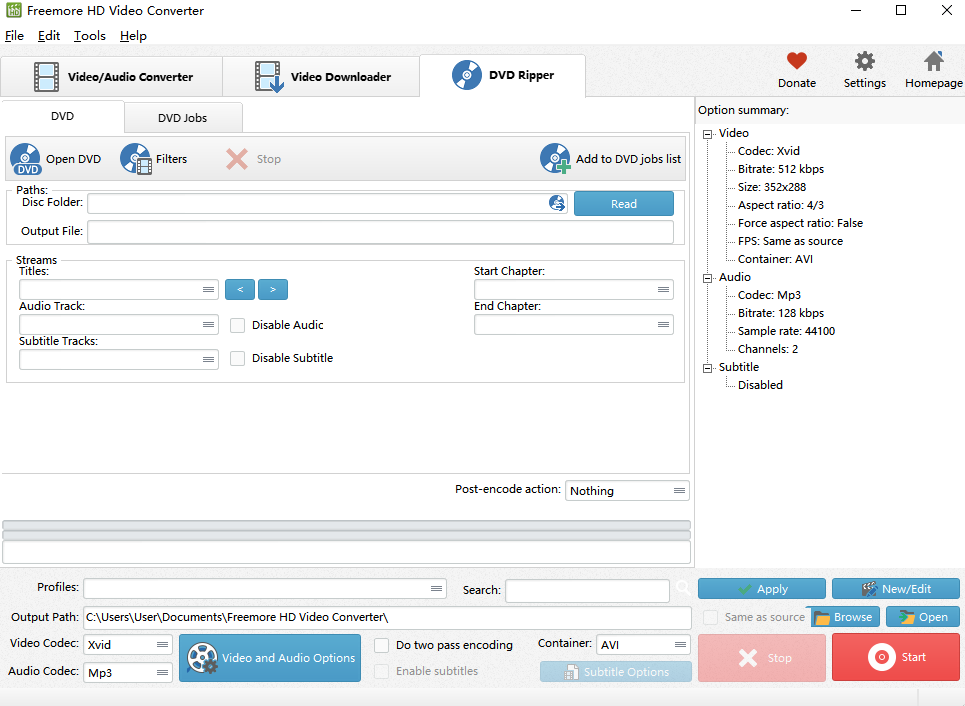Image resolution: width=965 pixels, height=706 pixels.
Task: Select tree row 'Size: 352x288'
Action: point(772,187)
